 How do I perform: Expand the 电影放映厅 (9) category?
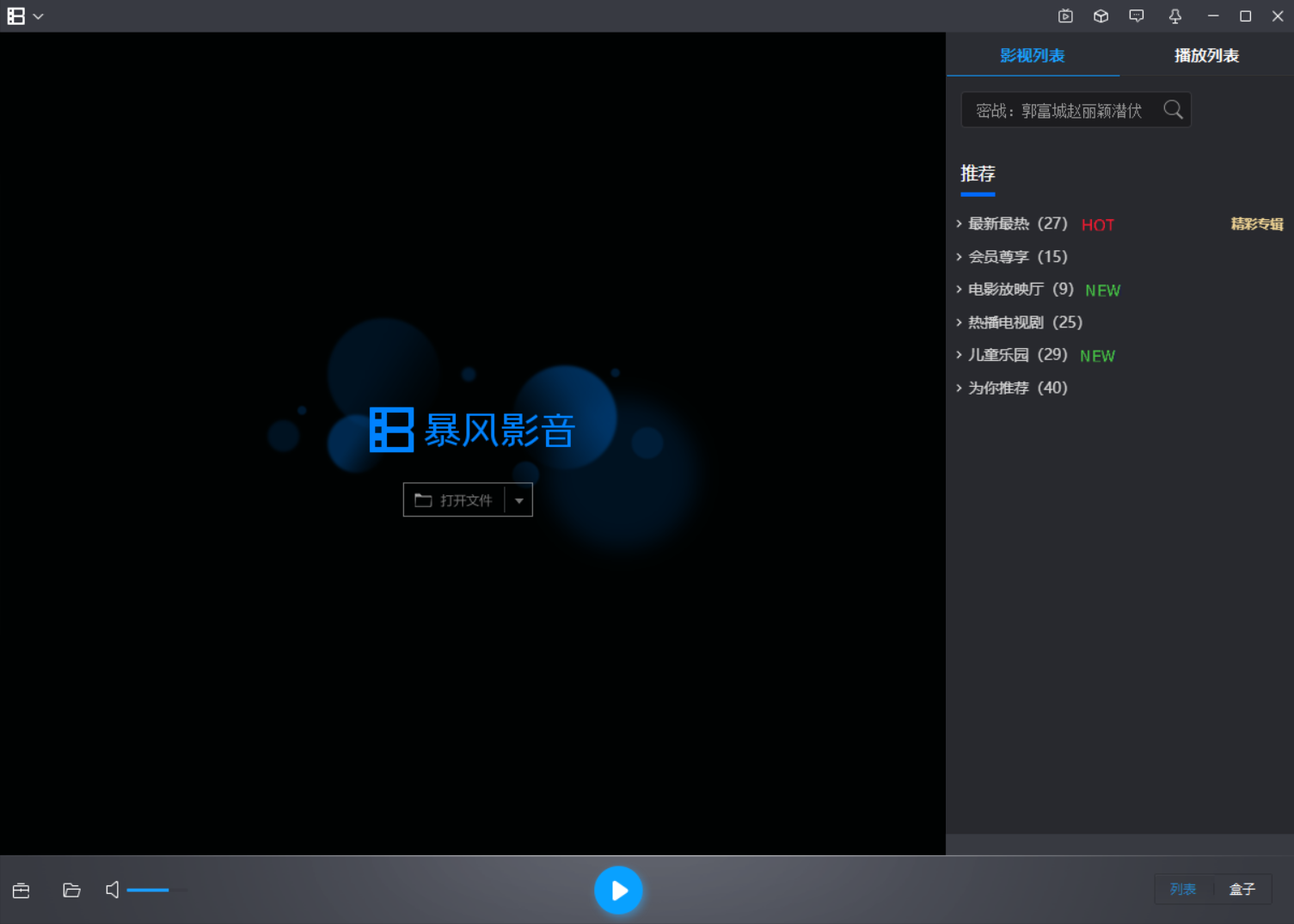(x=1015, y=289)
